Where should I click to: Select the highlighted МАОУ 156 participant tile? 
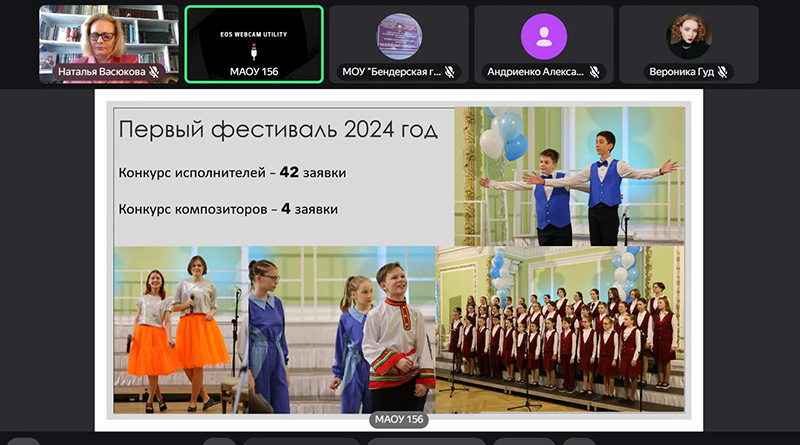[254, 44]
